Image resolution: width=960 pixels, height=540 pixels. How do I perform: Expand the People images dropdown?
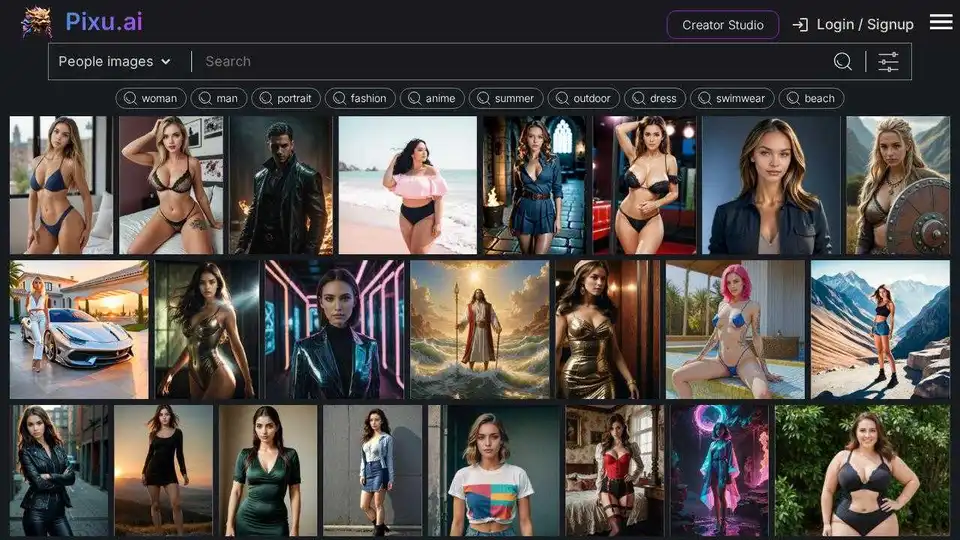coord(115,62)
